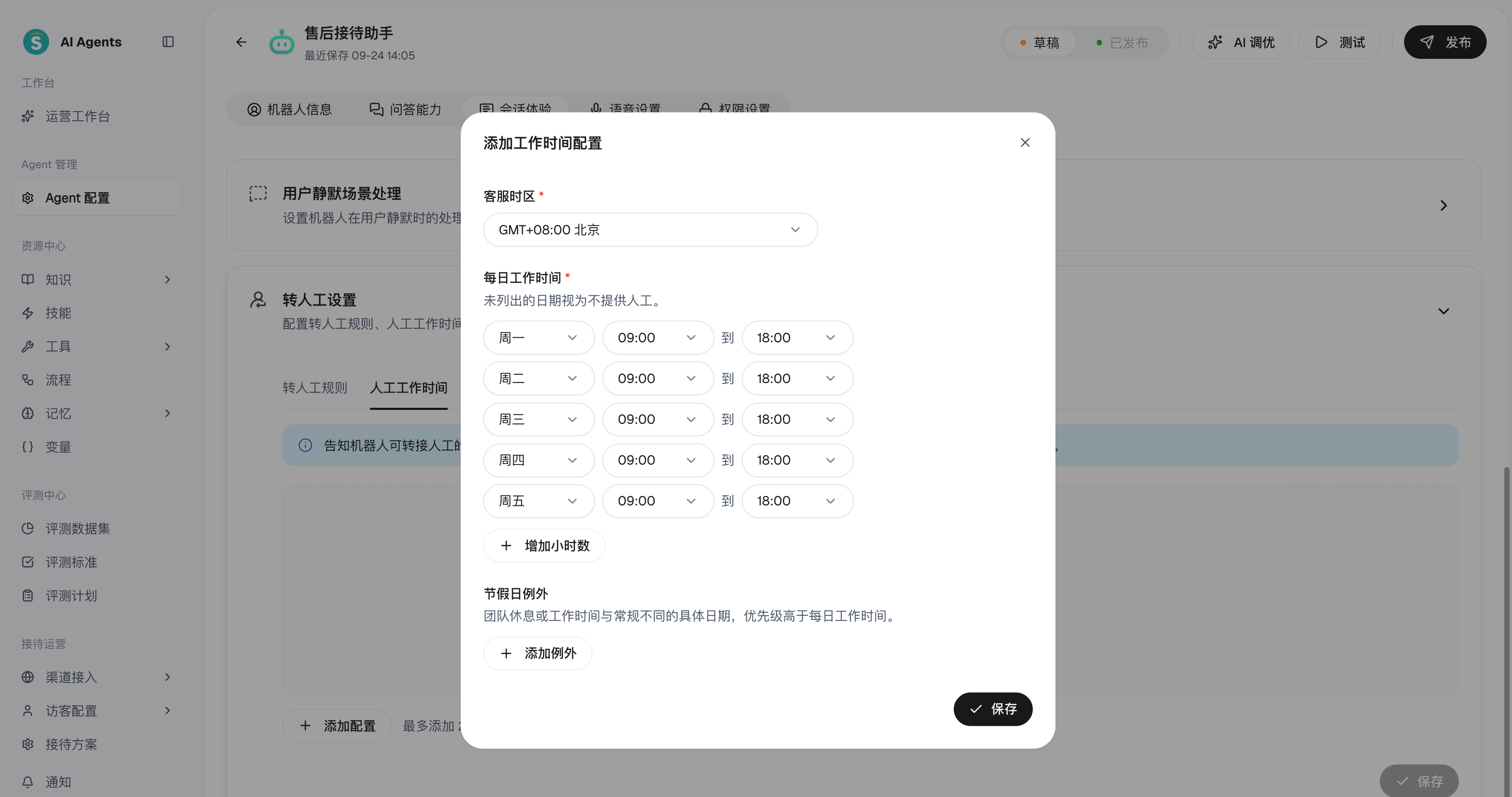Select the 人工工作时间 tab

click(x=408, y=388)
